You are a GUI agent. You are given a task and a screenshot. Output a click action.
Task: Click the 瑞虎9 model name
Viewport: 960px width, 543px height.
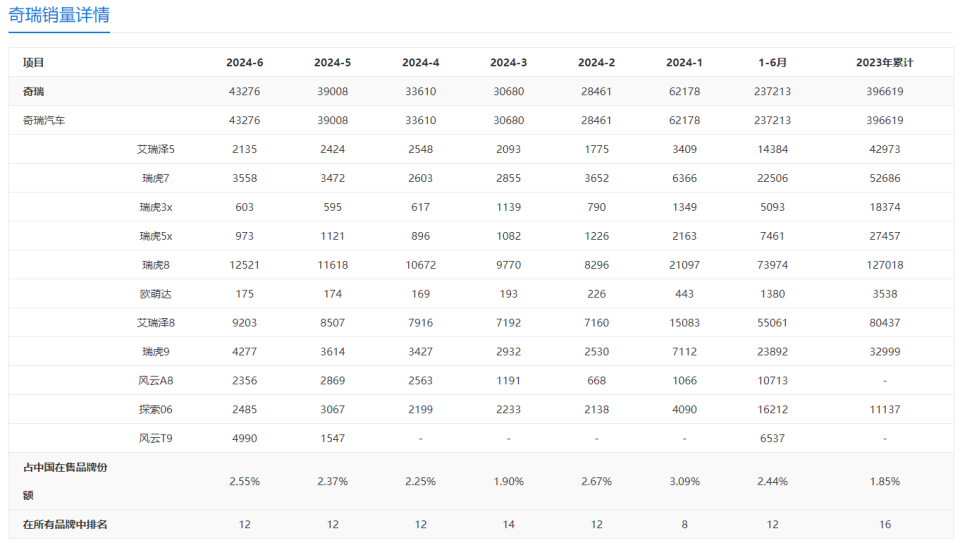click(155, 352)
